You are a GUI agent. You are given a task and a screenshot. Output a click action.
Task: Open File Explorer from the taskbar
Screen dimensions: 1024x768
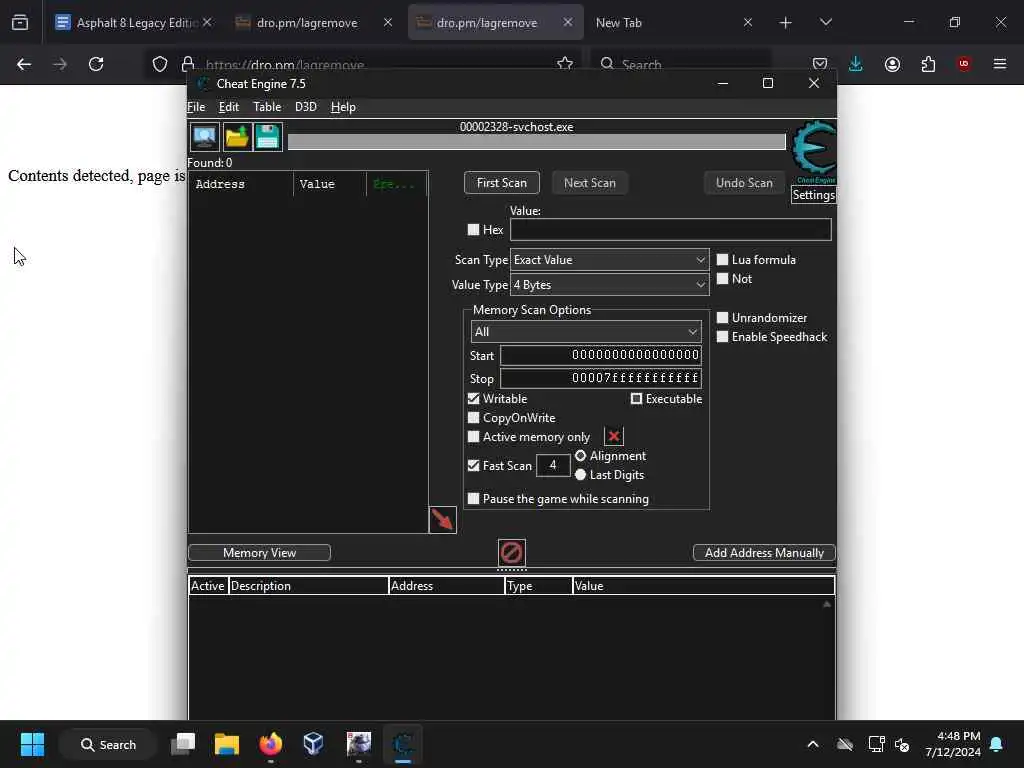coord(227,744)
